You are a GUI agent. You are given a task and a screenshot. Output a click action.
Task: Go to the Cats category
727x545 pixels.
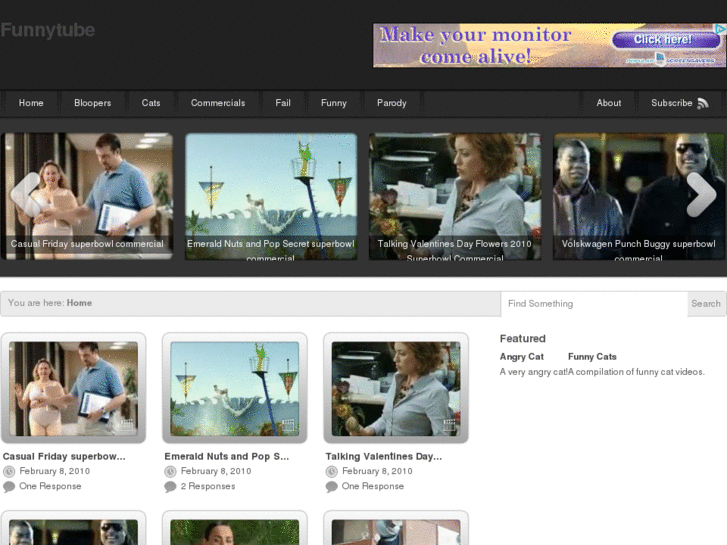point(151,103)
